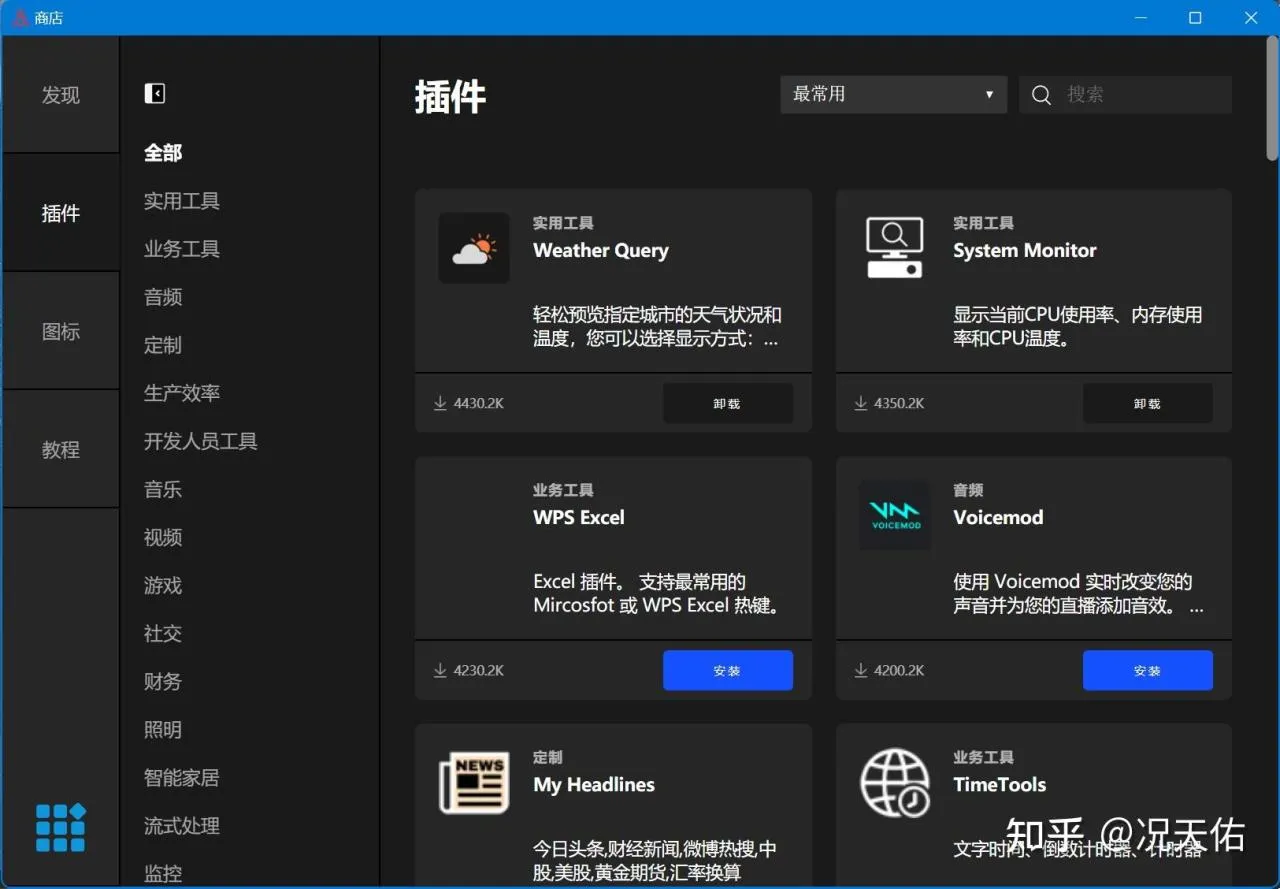Screen dimensions: 1280x889
Task: Select the 视频 category
Action: (163, 537)
